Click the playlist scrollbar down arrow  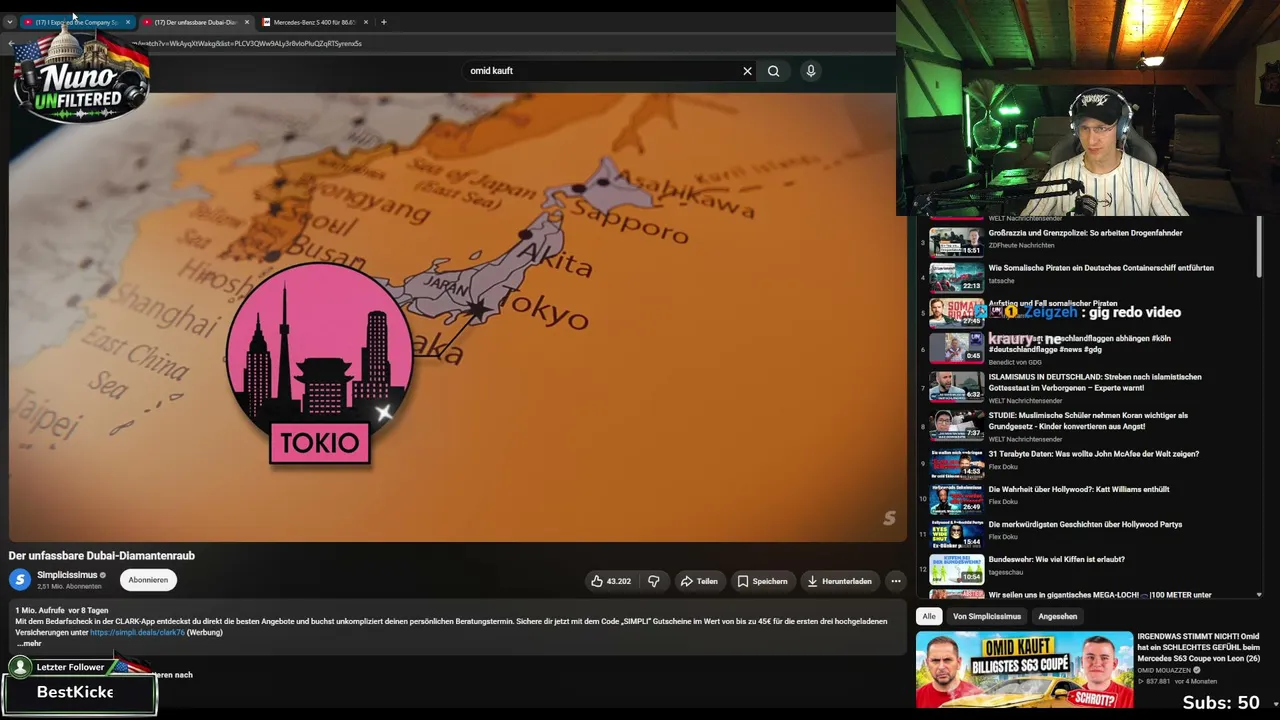pos(1259,595)
